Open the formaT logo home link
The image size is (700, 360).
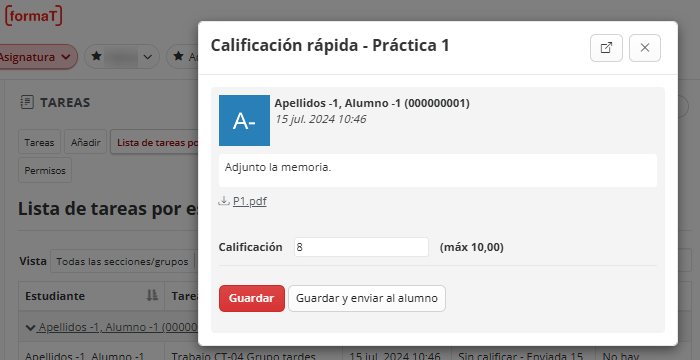(x=33, y=16)
